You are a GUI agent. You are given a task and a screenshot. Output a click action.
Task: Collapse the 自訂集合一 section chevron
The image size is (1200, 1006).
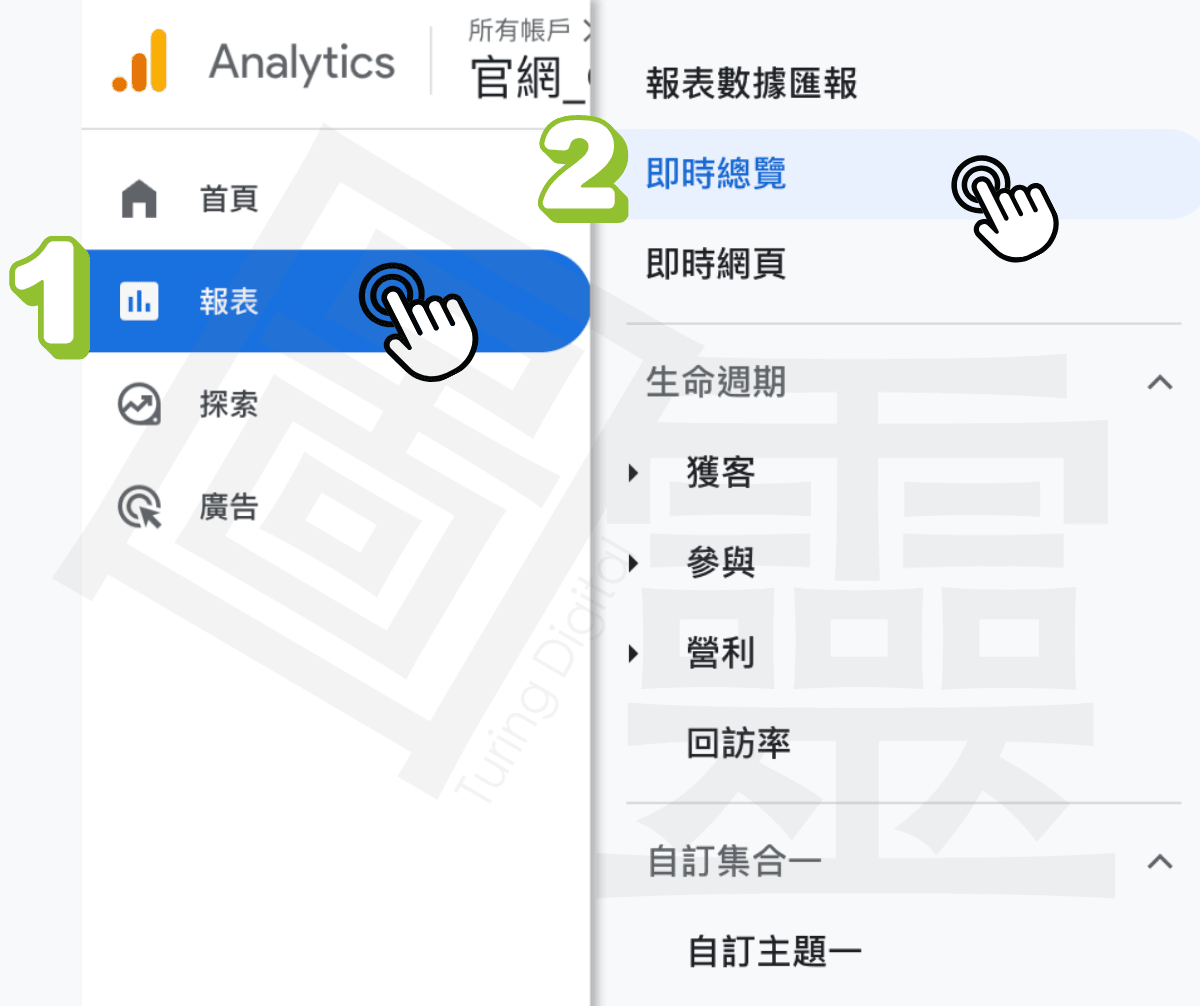pyautogui.click(x=1160, y=861)
